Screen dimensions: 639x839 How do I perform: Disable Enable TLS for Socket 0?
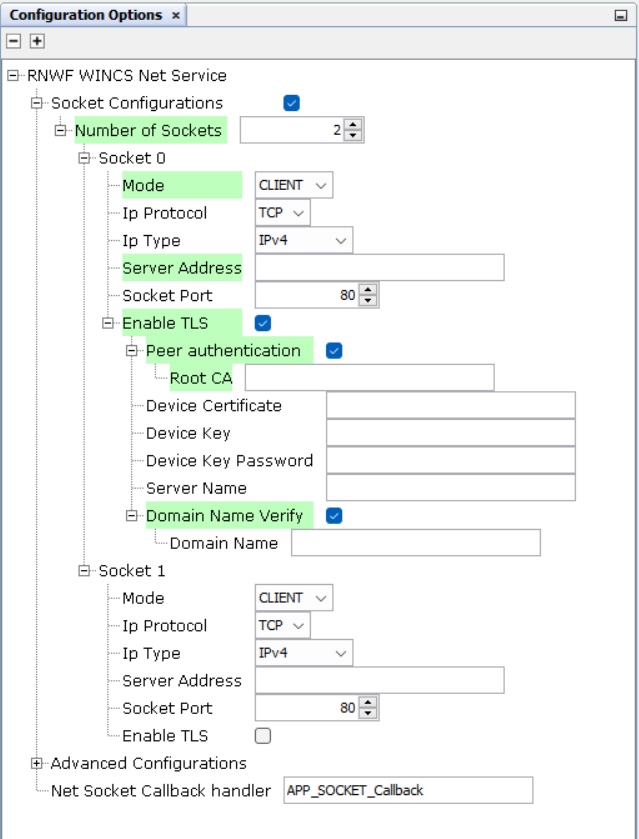263,323
